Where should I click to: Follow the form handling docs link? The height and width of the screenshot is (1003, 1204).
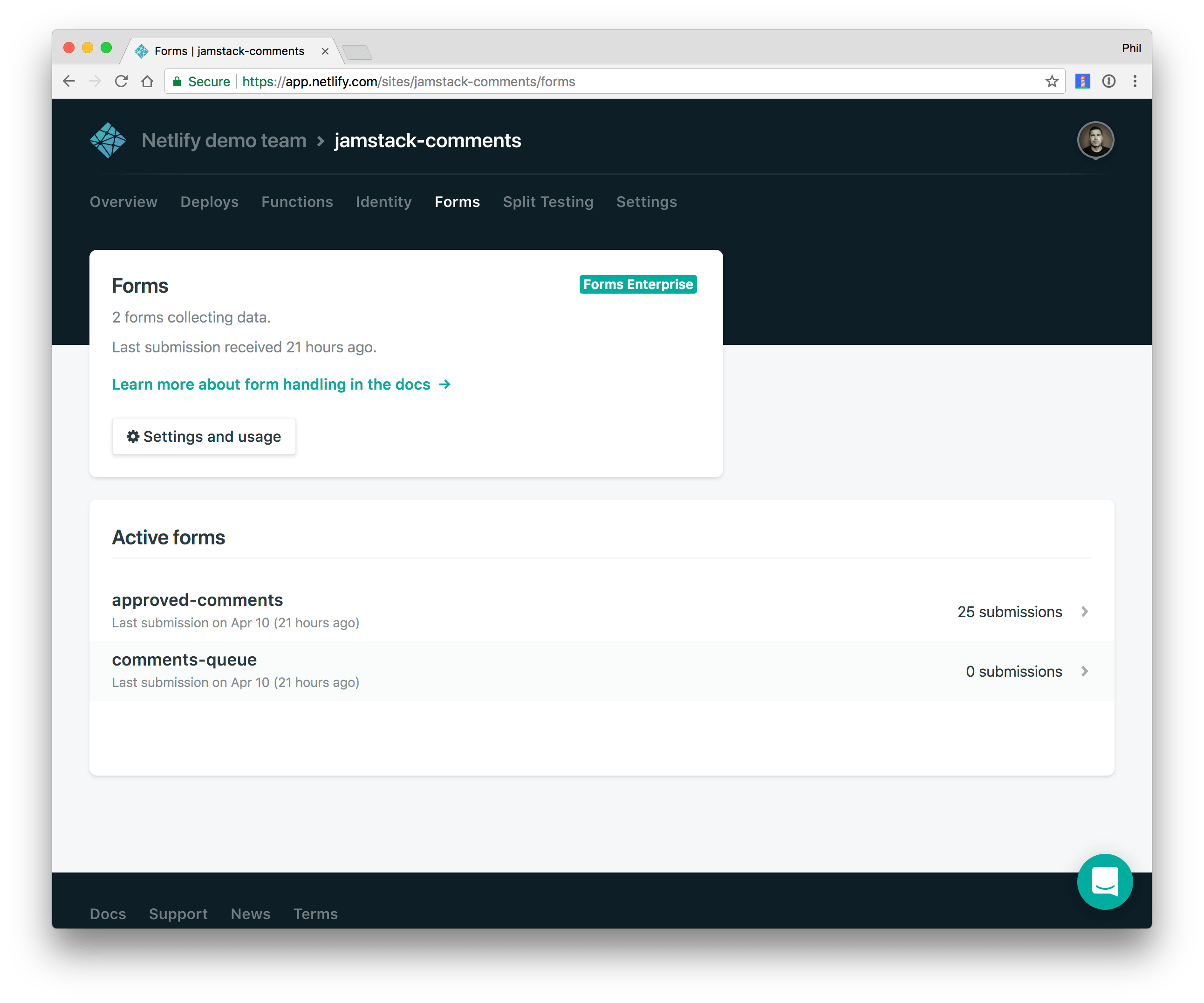(x=270, y=384)
